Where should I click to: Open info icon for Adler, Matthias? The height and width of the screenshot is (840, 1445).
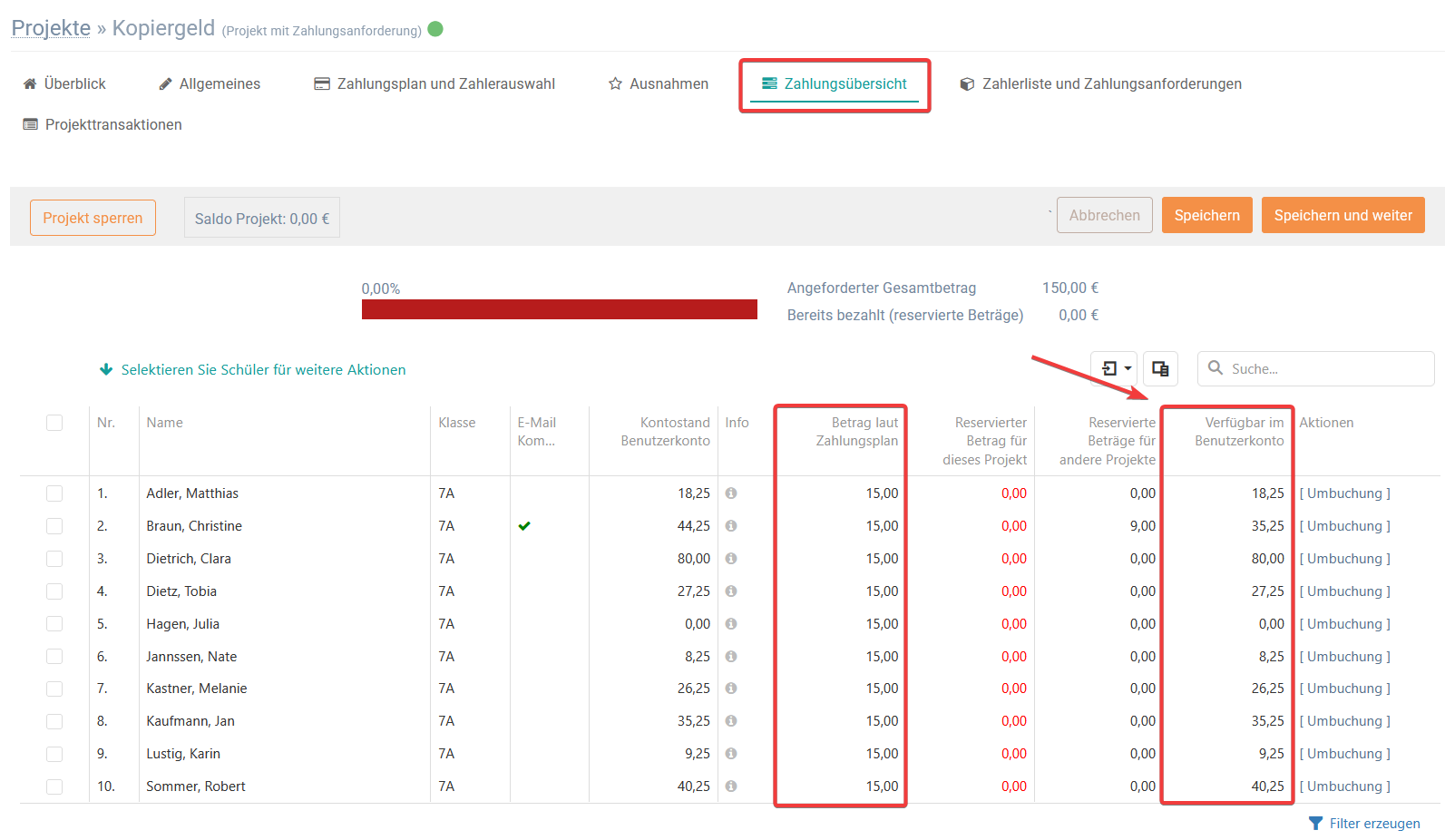pos(731,493)
